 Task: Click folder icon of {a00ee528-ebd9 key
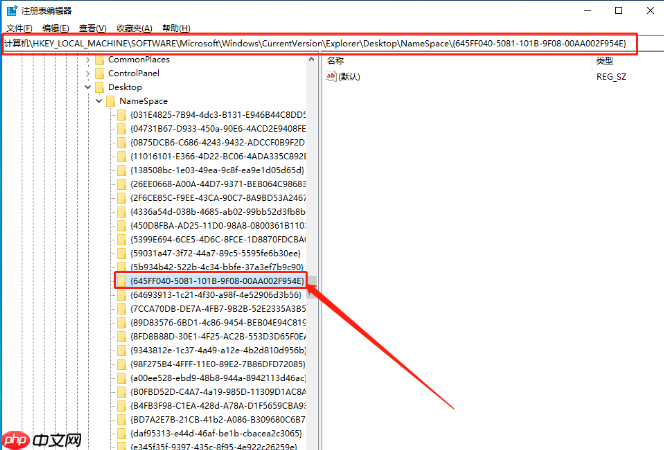tap(122, 378)
